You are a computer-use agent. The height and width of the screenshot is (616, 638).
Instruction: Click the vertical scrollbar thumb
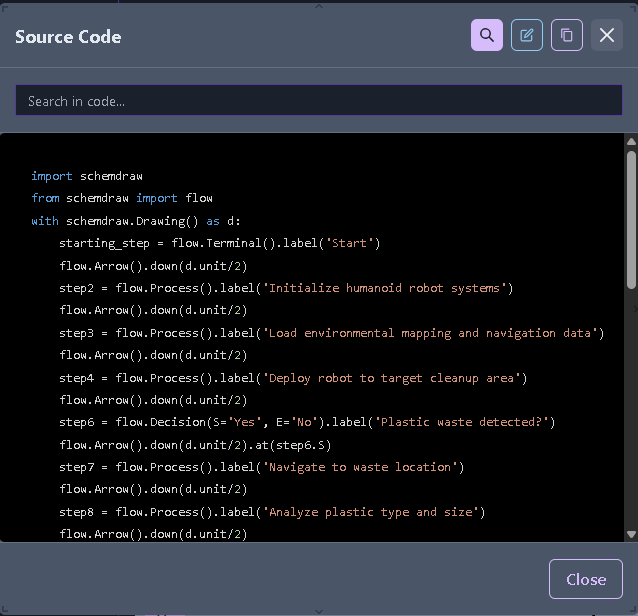[x=631, y=220]
